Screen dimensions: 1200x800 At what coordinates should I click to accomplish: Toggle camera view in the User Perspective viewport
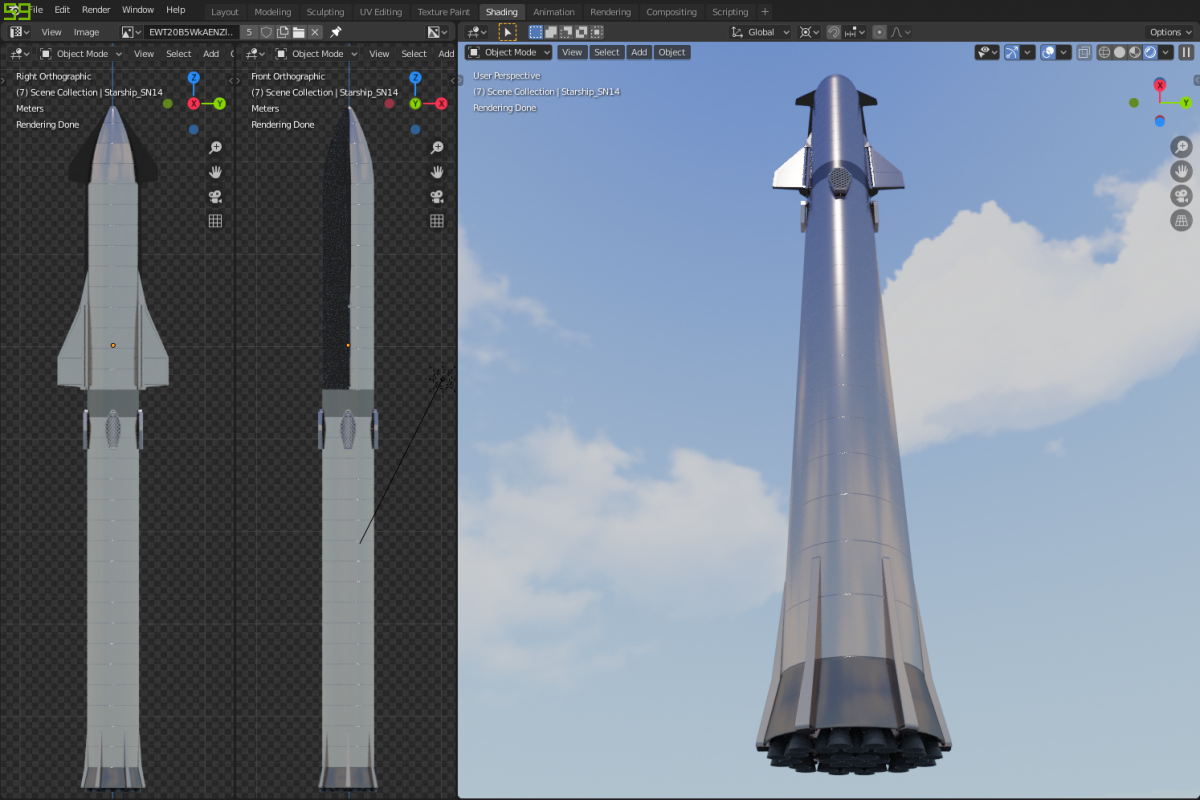coord(1181,196)
